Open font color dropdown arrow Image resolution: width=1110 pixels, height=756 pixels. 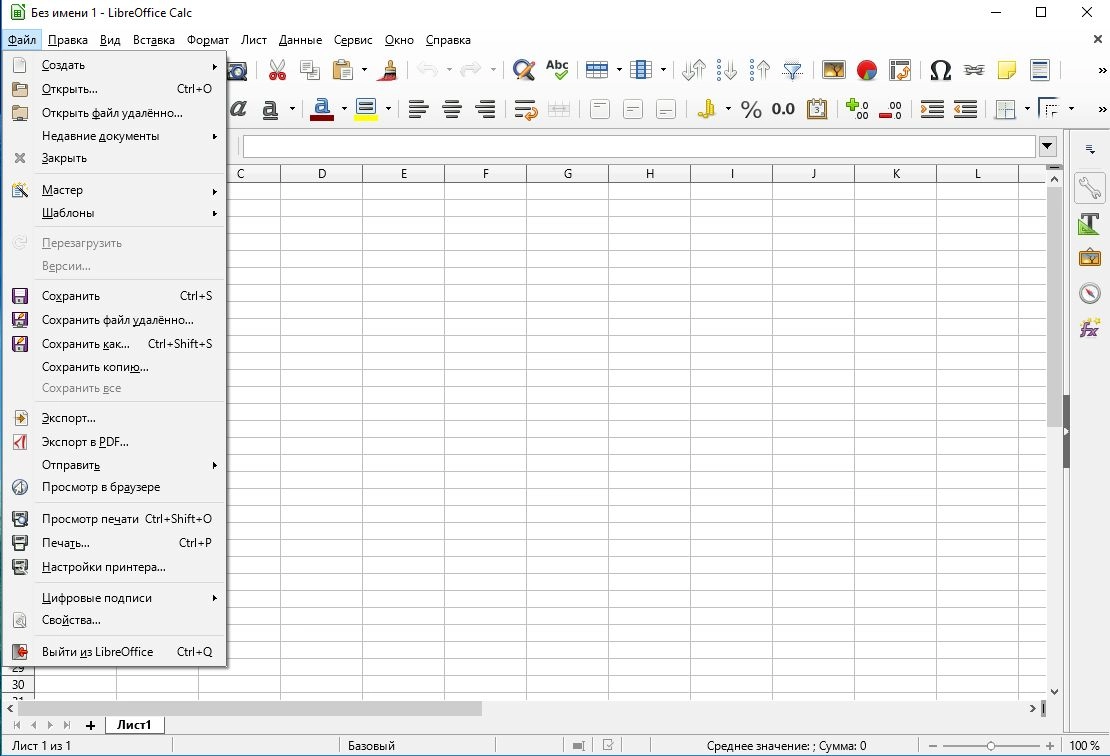point(344,108)
